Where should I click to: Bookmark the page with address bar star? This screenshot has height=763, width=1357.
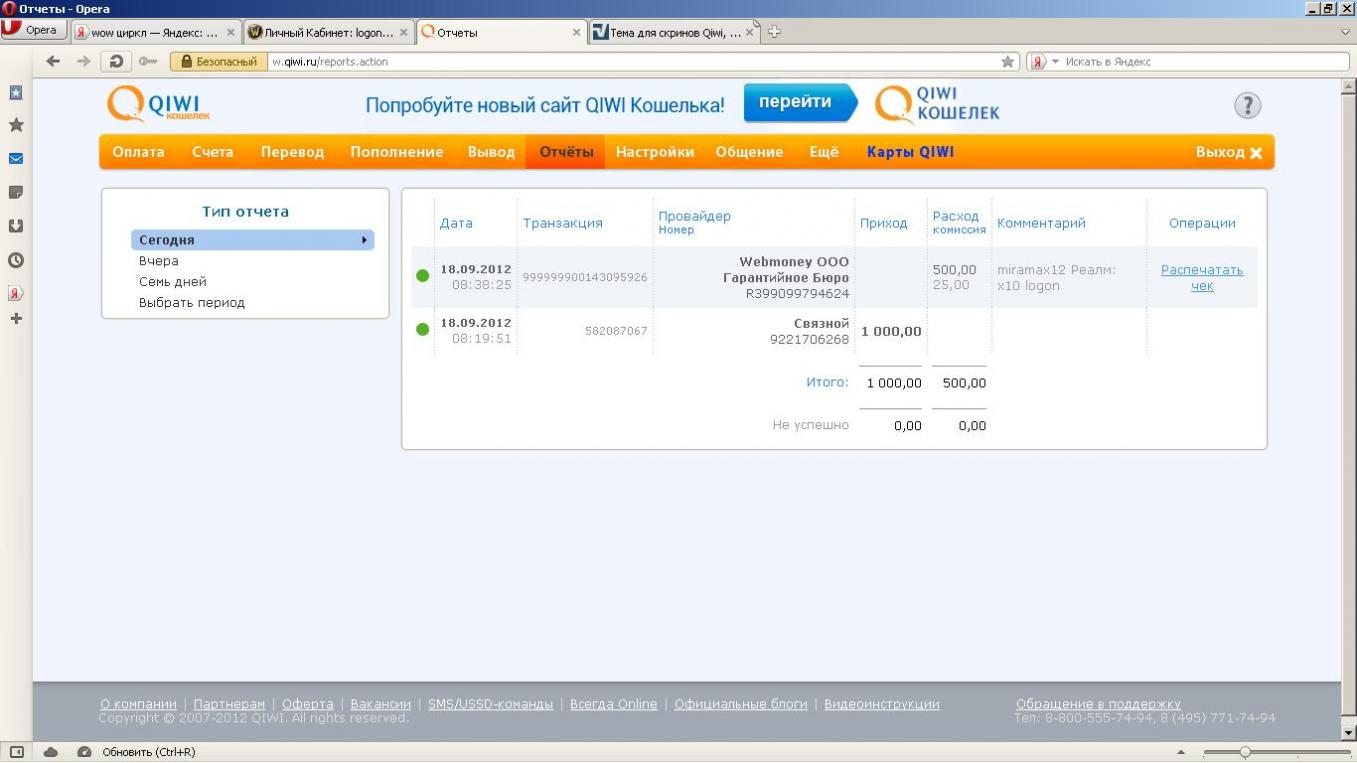coord(1007,62)
